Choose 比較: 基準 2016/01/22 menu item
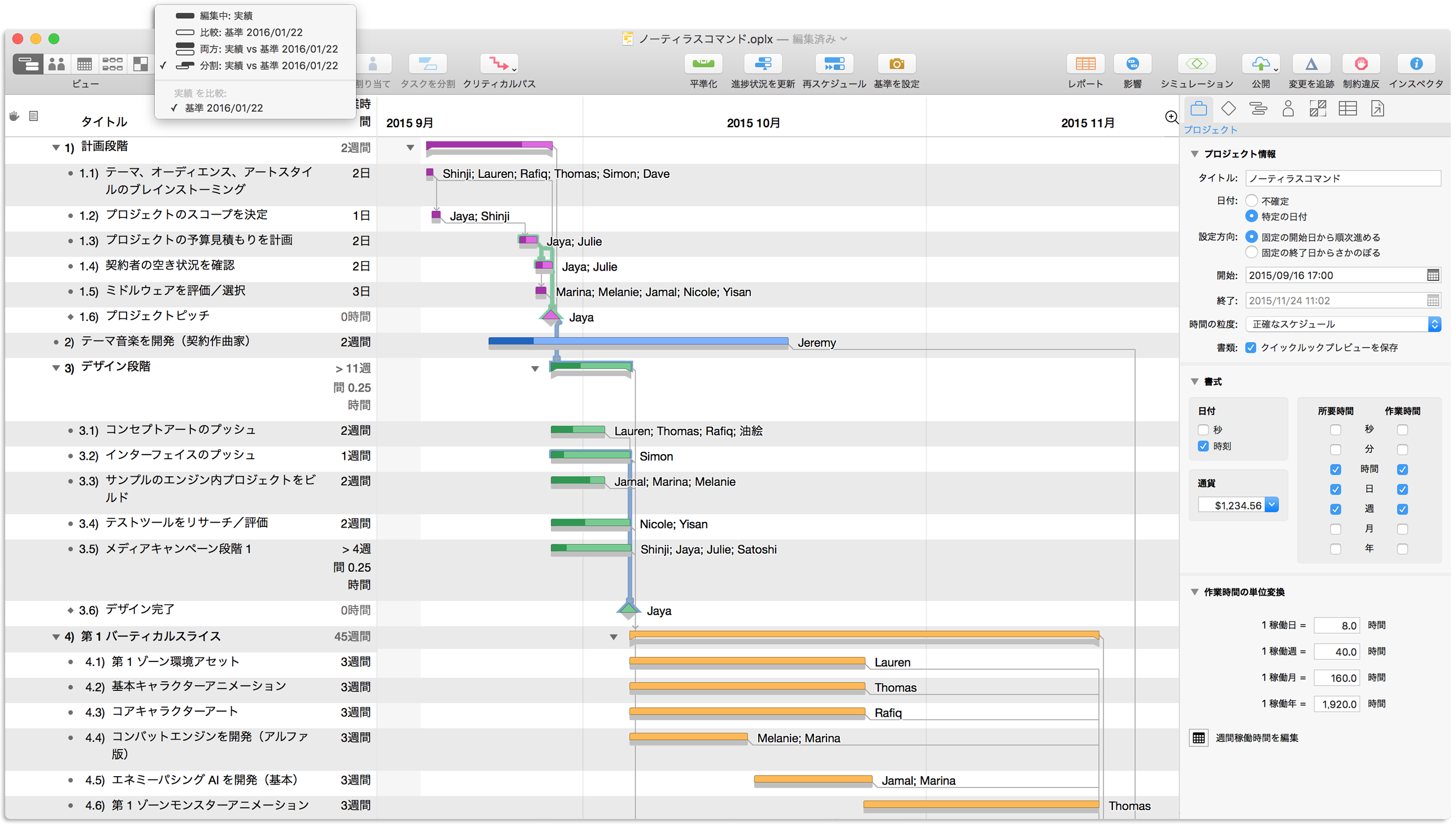 [255, 32]
